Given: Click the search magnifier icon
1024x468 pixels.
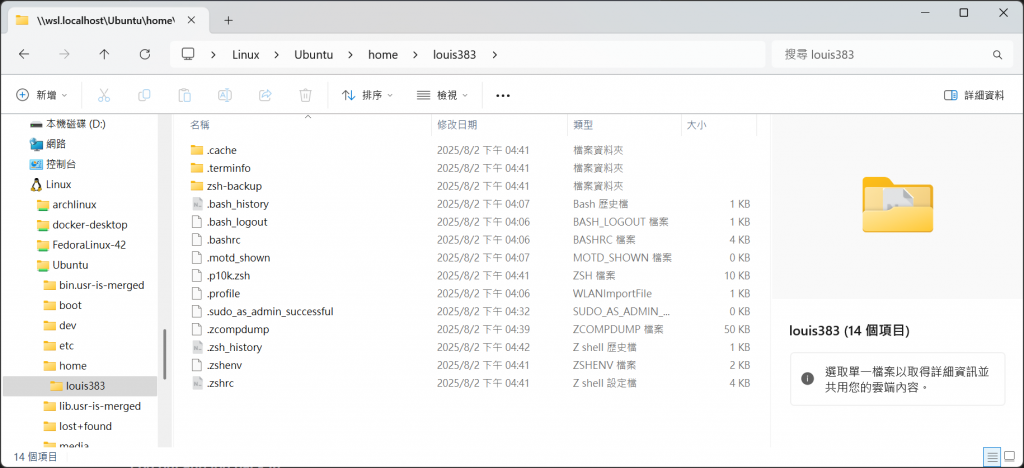Looking at the screenshot, I should click(997, 55).
